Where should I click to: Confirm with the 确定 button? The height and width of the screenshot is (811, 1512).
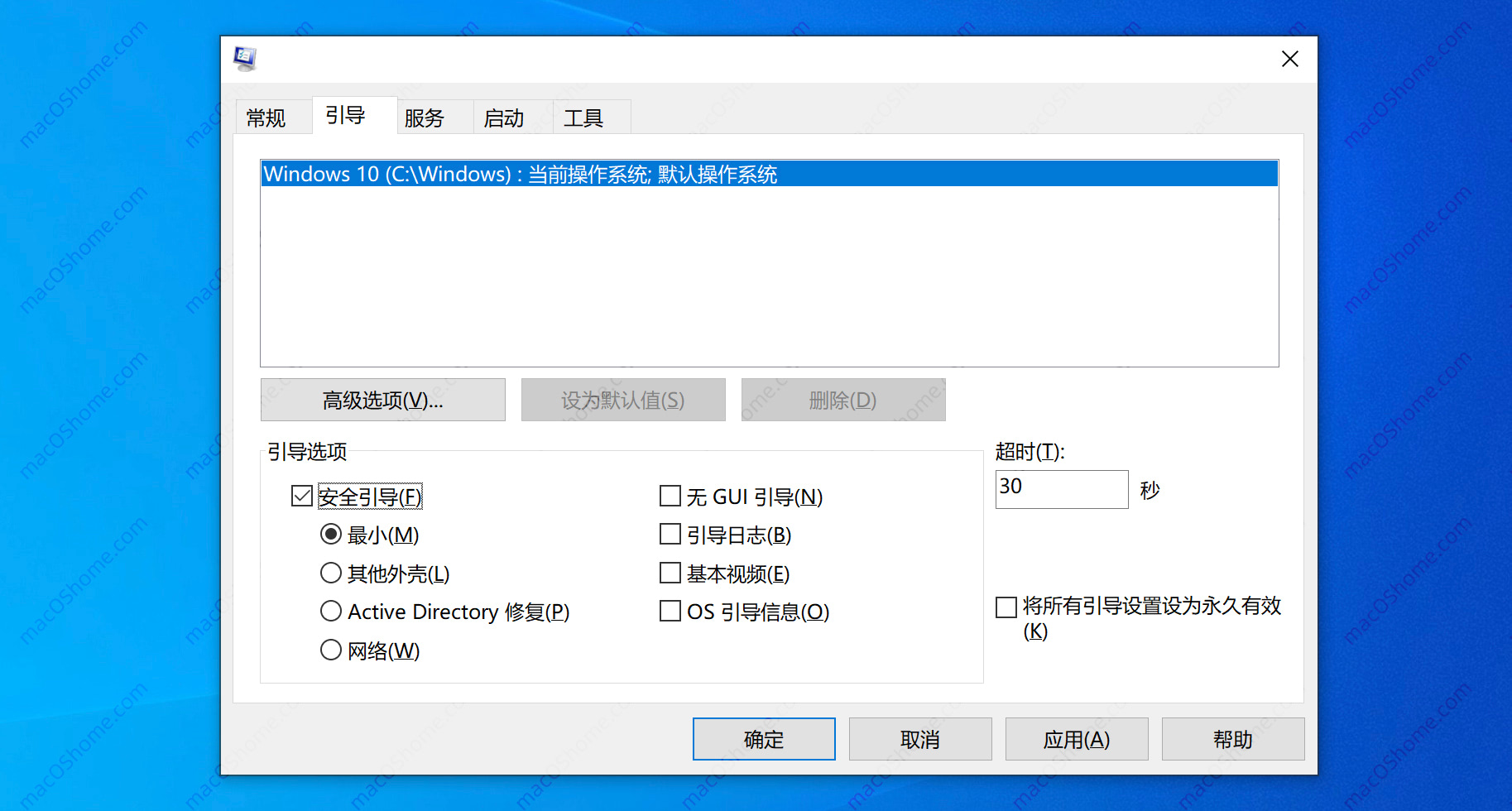[764, 739]
